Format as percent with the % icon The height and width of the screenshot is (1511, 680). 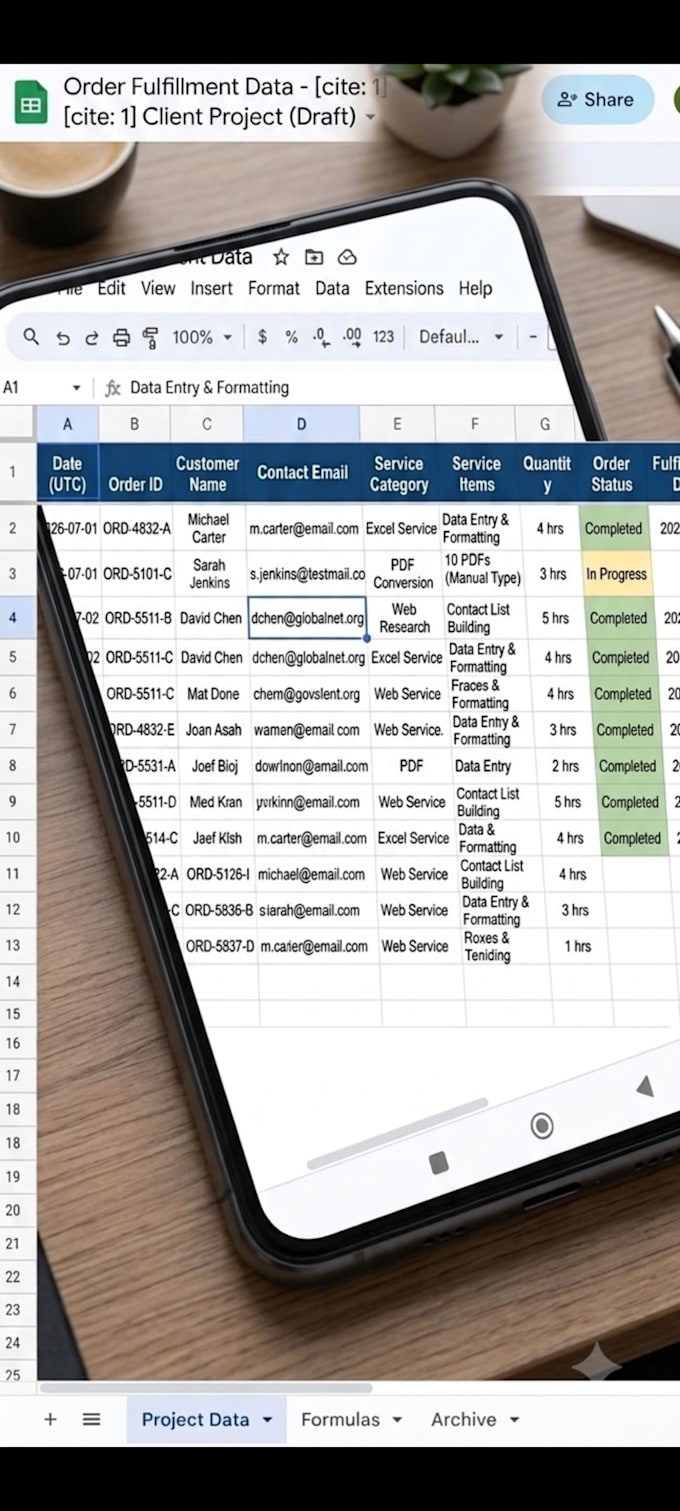pyautogui.click(x=291, y=337)
